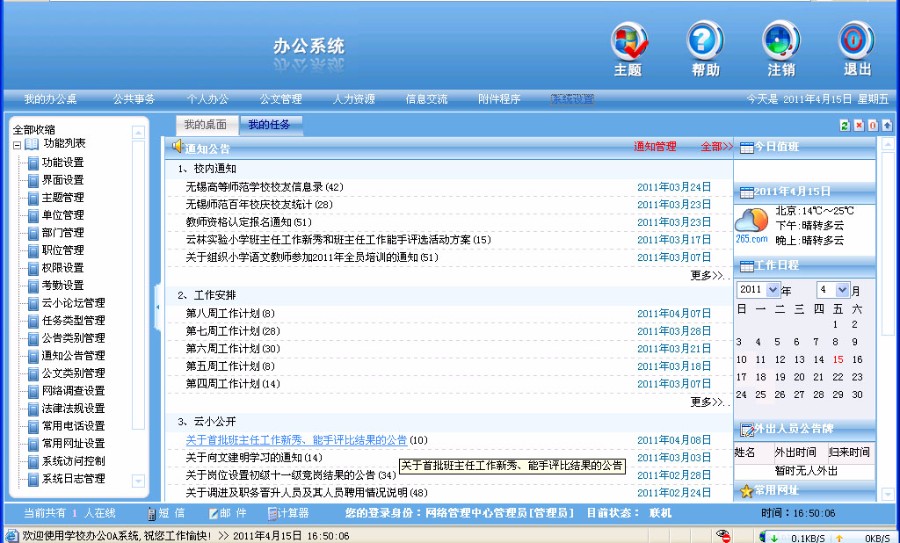Open 无锡高等师范学校校友信息录 notice

(264, 187)
